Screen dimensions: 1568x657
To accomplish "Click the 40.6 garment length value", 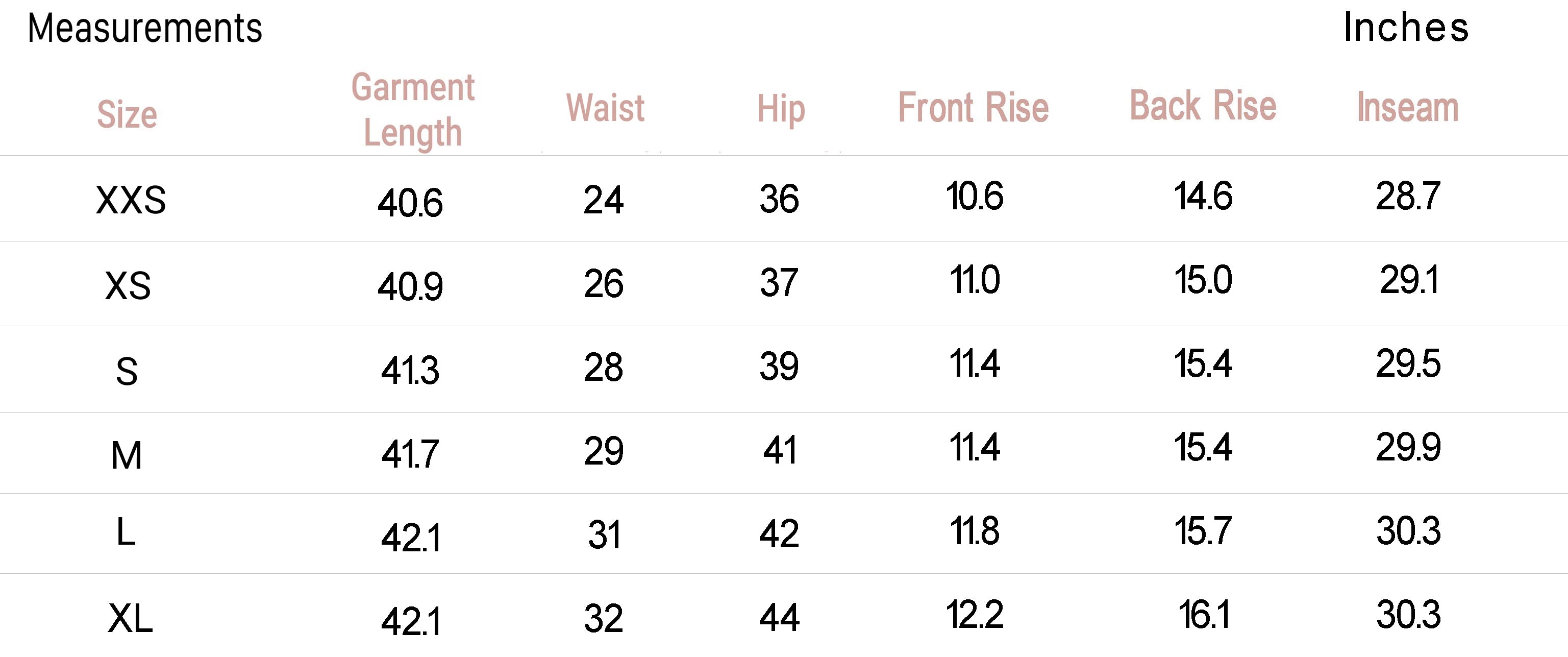I will (410, 203).
